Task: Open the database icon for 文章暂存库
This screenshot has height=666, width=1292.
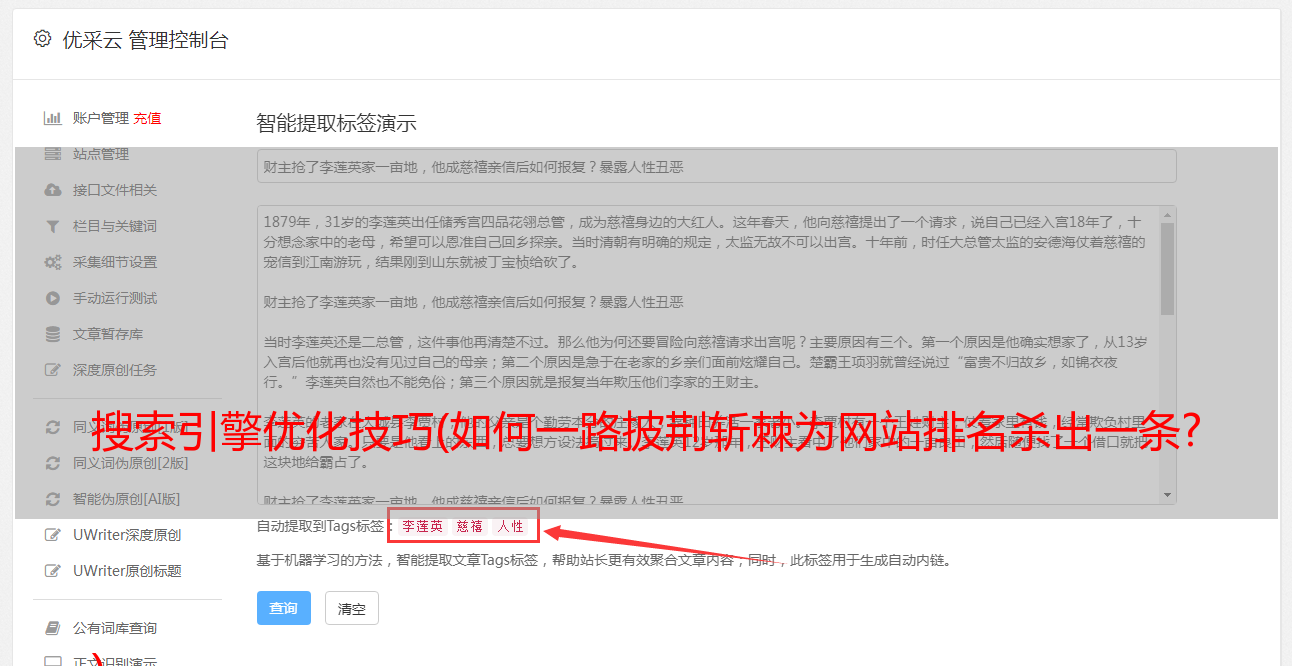Action: [x=53, y=334]
